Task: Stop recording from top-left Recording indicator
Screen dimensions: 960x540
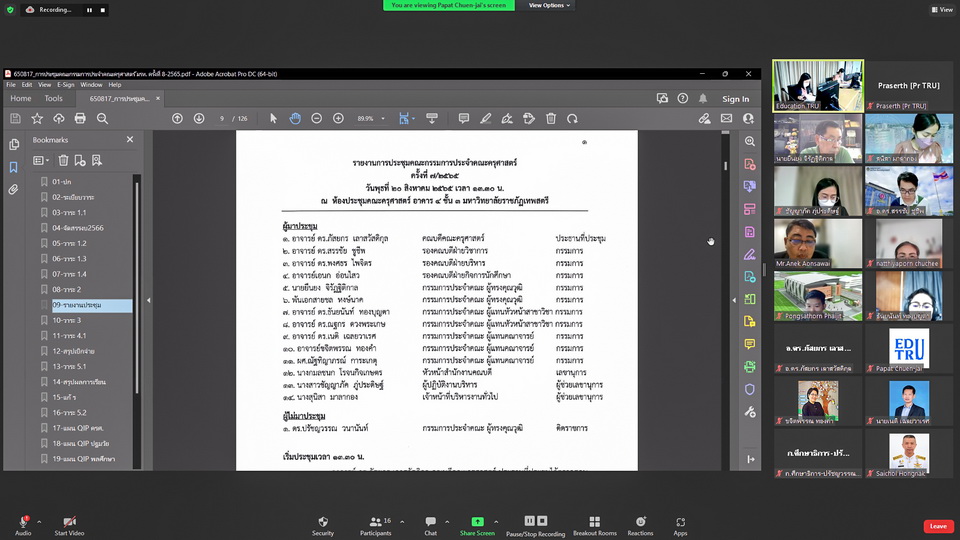Action: [x=103, y=10]
